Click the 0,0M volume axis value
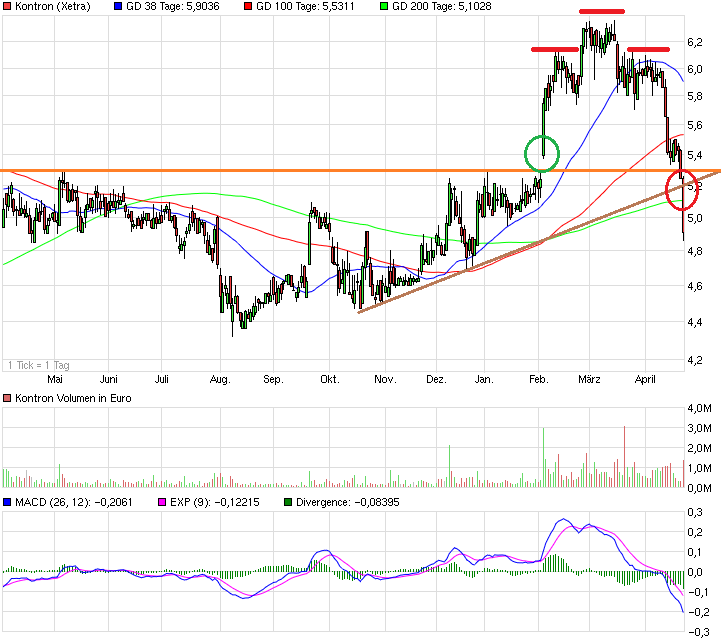Viewport: 721px width, 640px height. pyautogui.click(x=699, y=488)
